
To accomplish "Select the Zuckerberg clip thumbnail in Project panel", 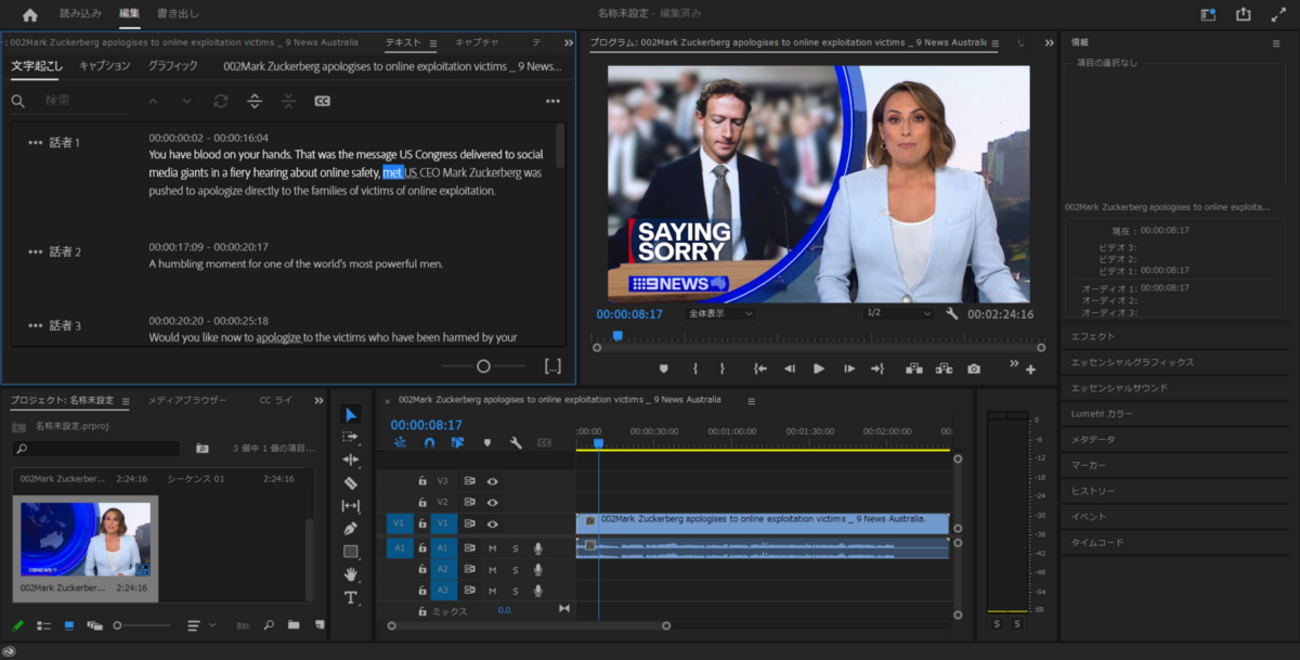I will [x=85, y=540].
